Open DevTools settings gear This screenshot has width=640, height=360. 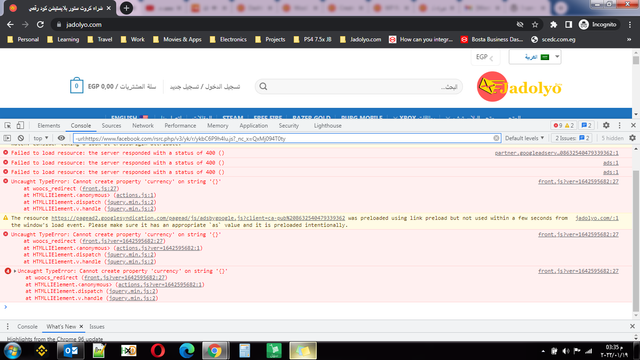(606, 125)
